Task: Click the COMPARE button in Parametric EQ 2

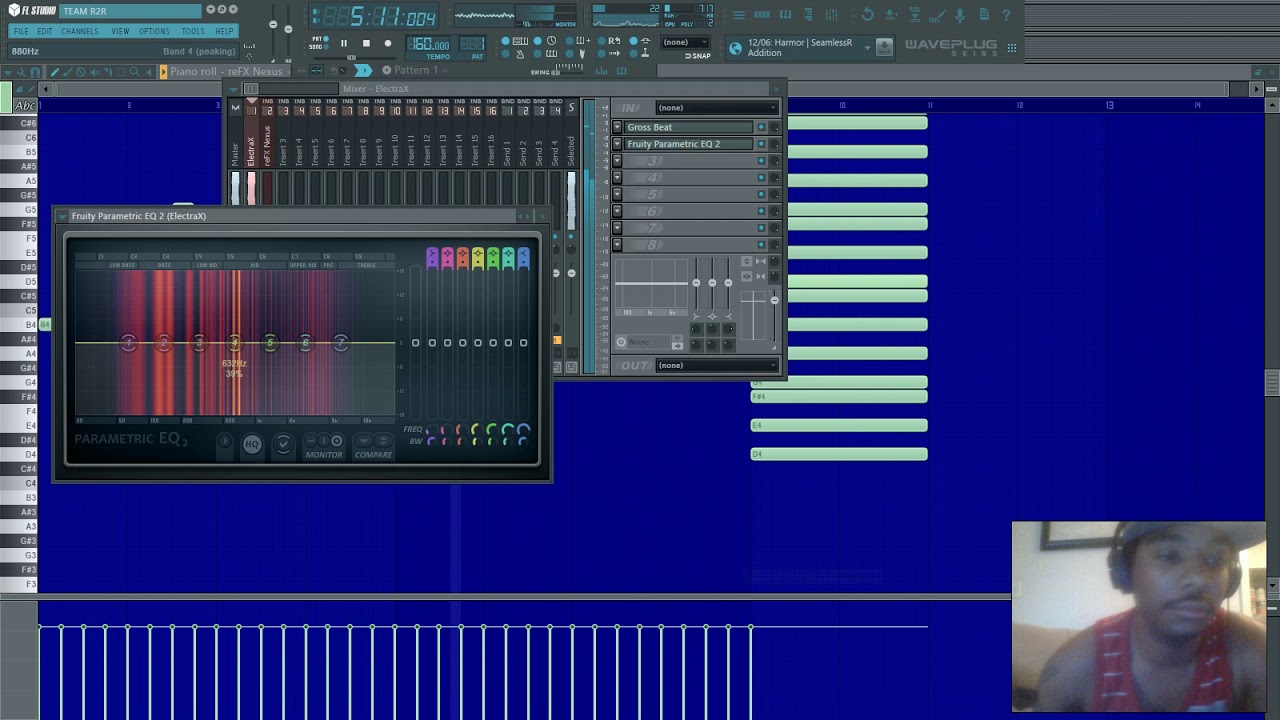Action: [373, 455]
